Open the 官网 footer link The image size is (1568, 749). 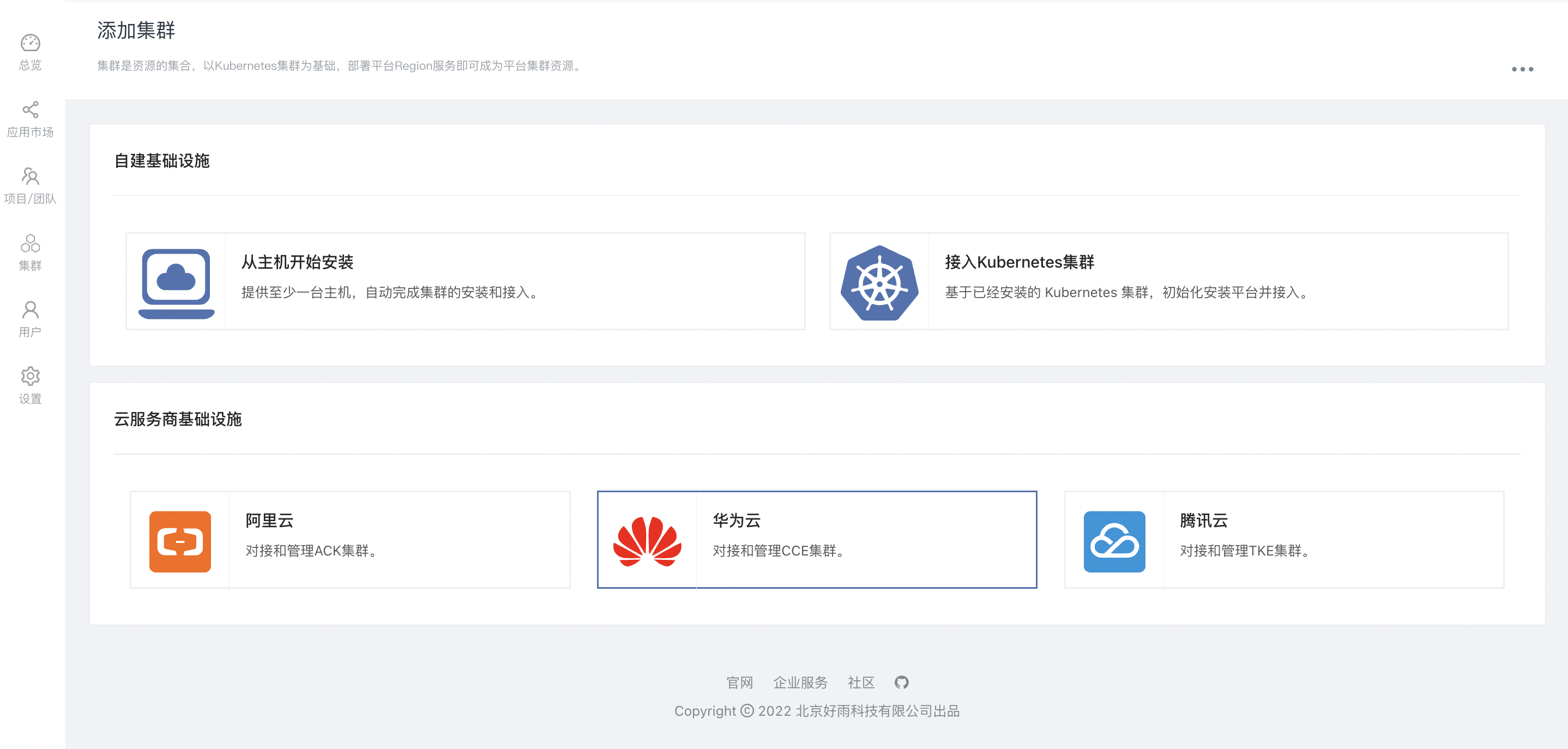(739, 682)
